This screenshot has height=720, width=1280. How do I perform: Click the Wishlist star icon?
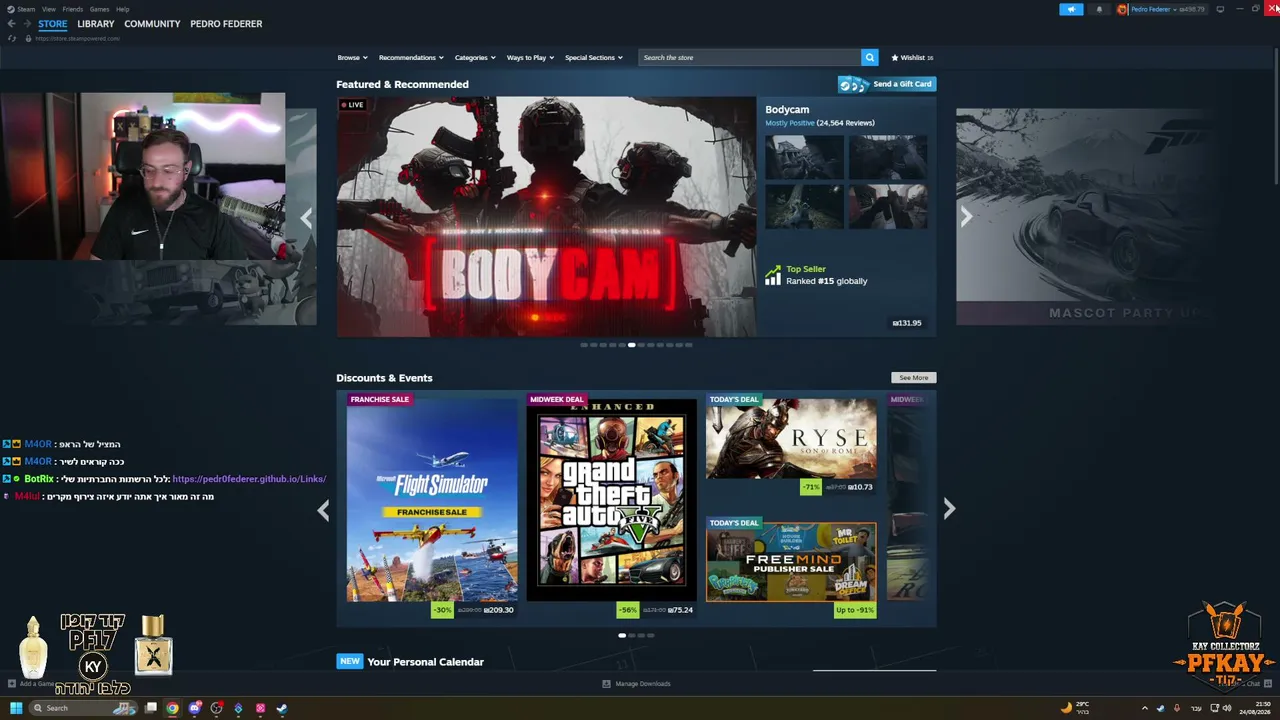pos(895,58)
